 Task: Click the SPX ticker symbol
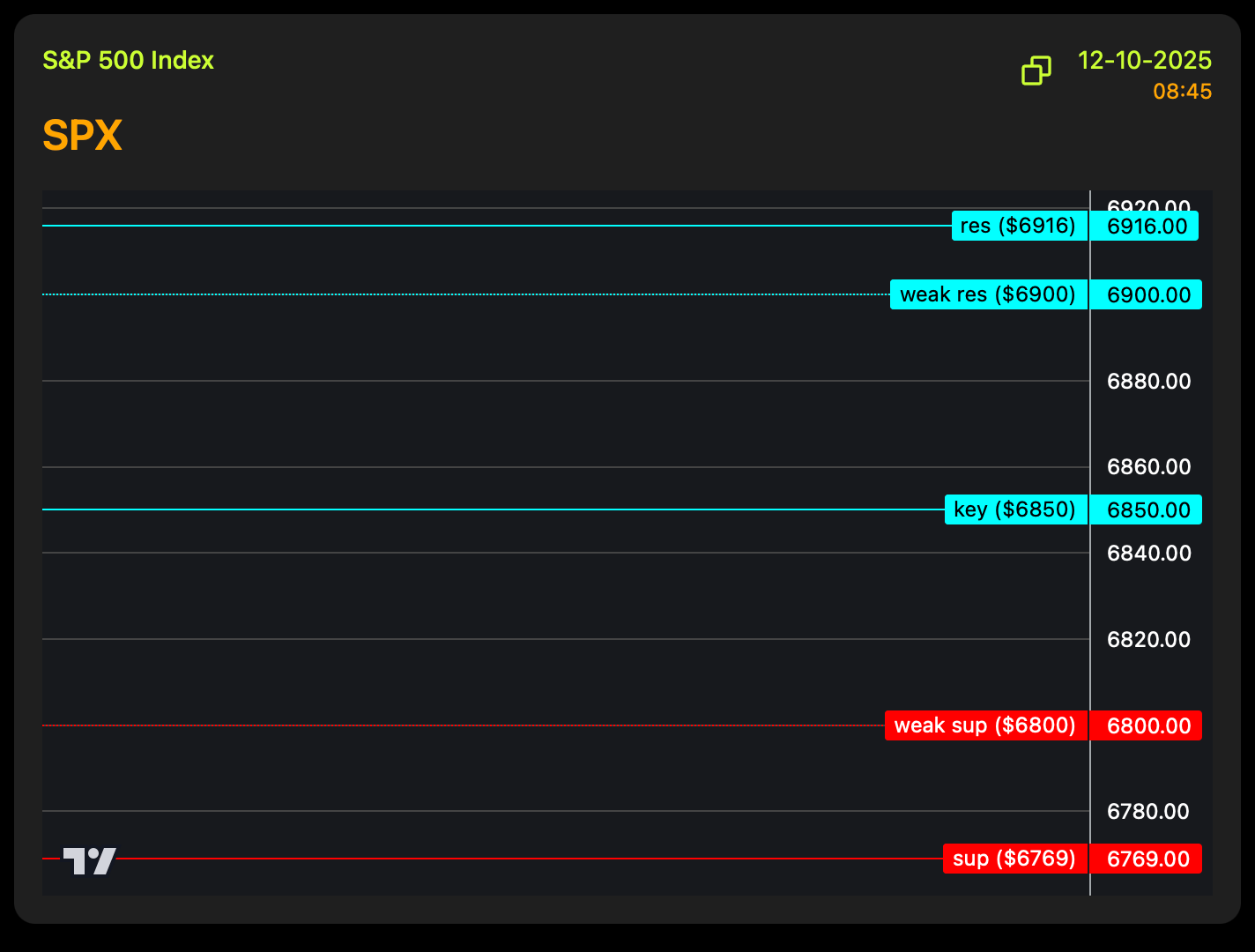82,136
